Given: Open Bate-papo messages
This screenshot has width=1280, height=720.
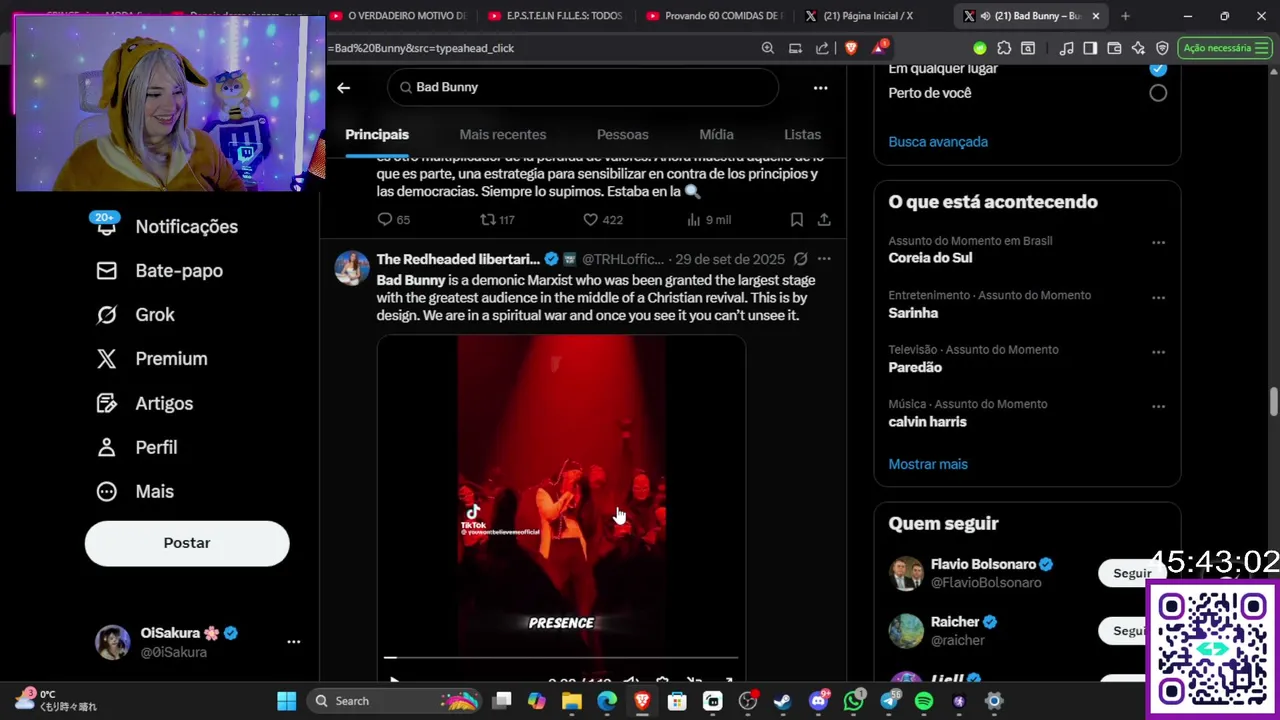Looking at the screenshot, I should click(159, 271).
